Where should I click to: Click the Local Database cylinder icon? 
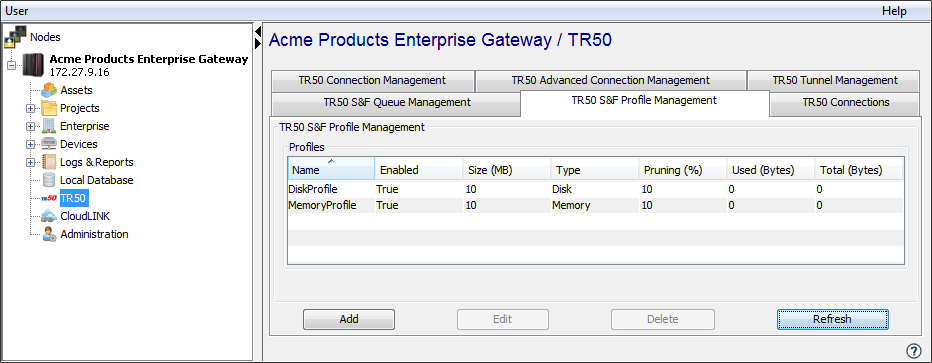pyautogui.click(x=49, y=180)
